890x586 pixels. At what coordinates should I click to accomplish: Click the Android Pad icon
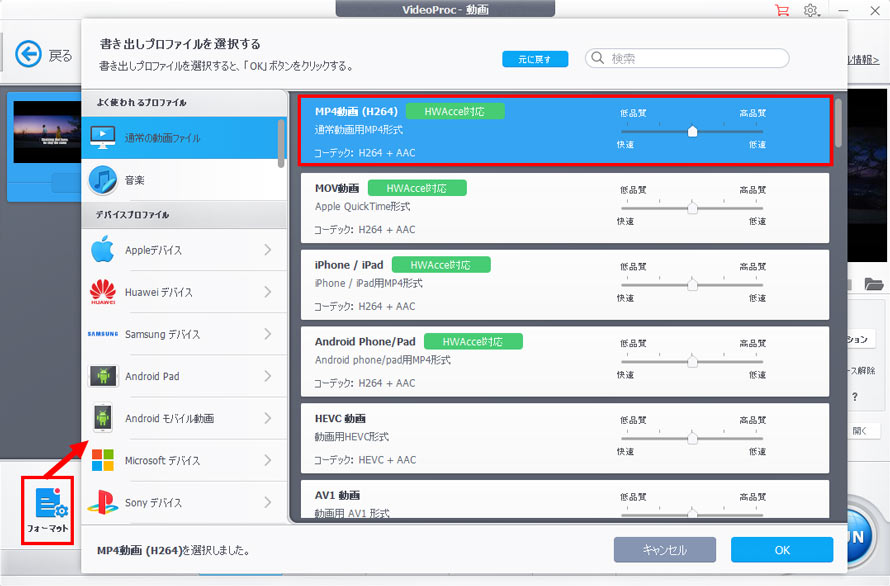tap(103, 376)
